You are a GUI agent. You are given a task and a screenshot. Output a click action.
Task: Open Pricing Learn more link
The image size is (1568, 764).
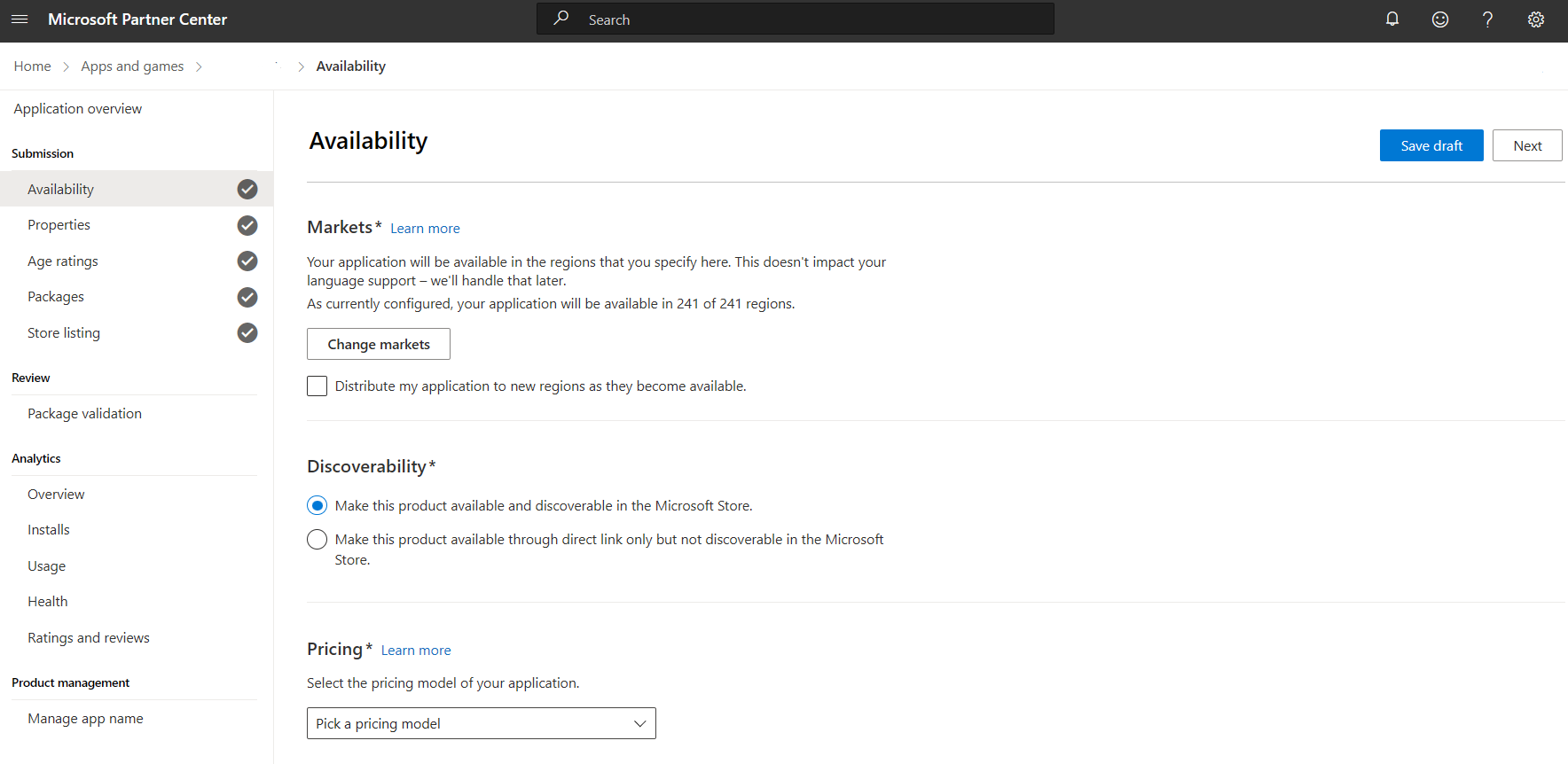[x=416, y=651]
